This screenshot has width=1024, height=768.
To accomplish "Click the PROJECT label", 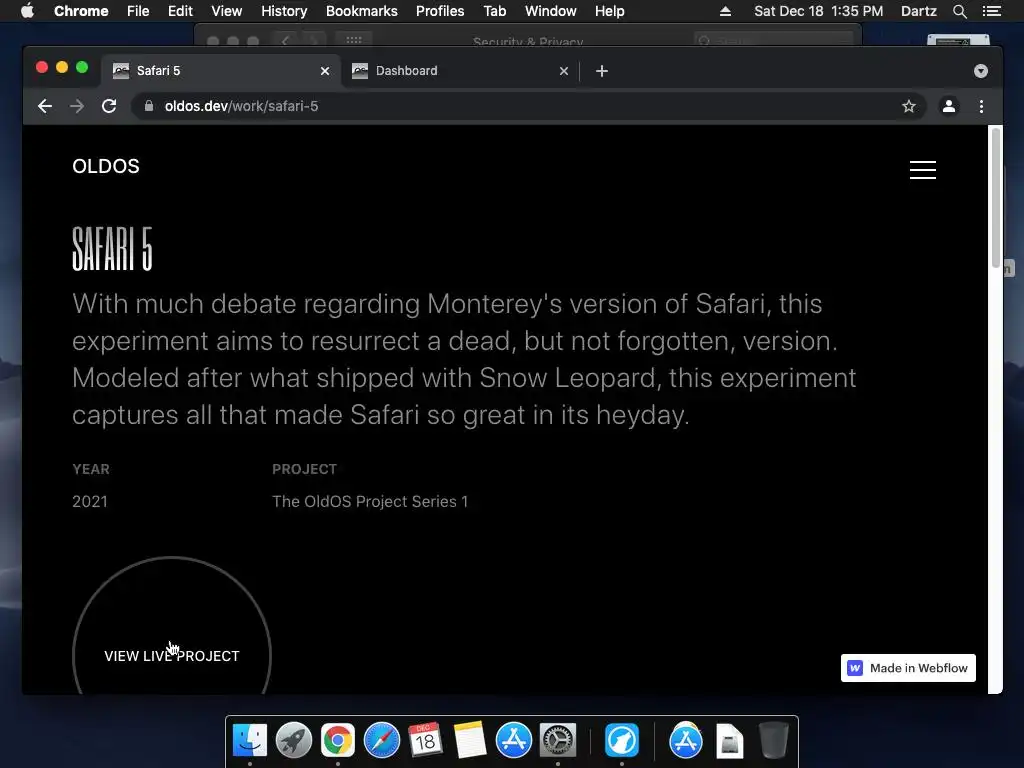I will 304,469.
